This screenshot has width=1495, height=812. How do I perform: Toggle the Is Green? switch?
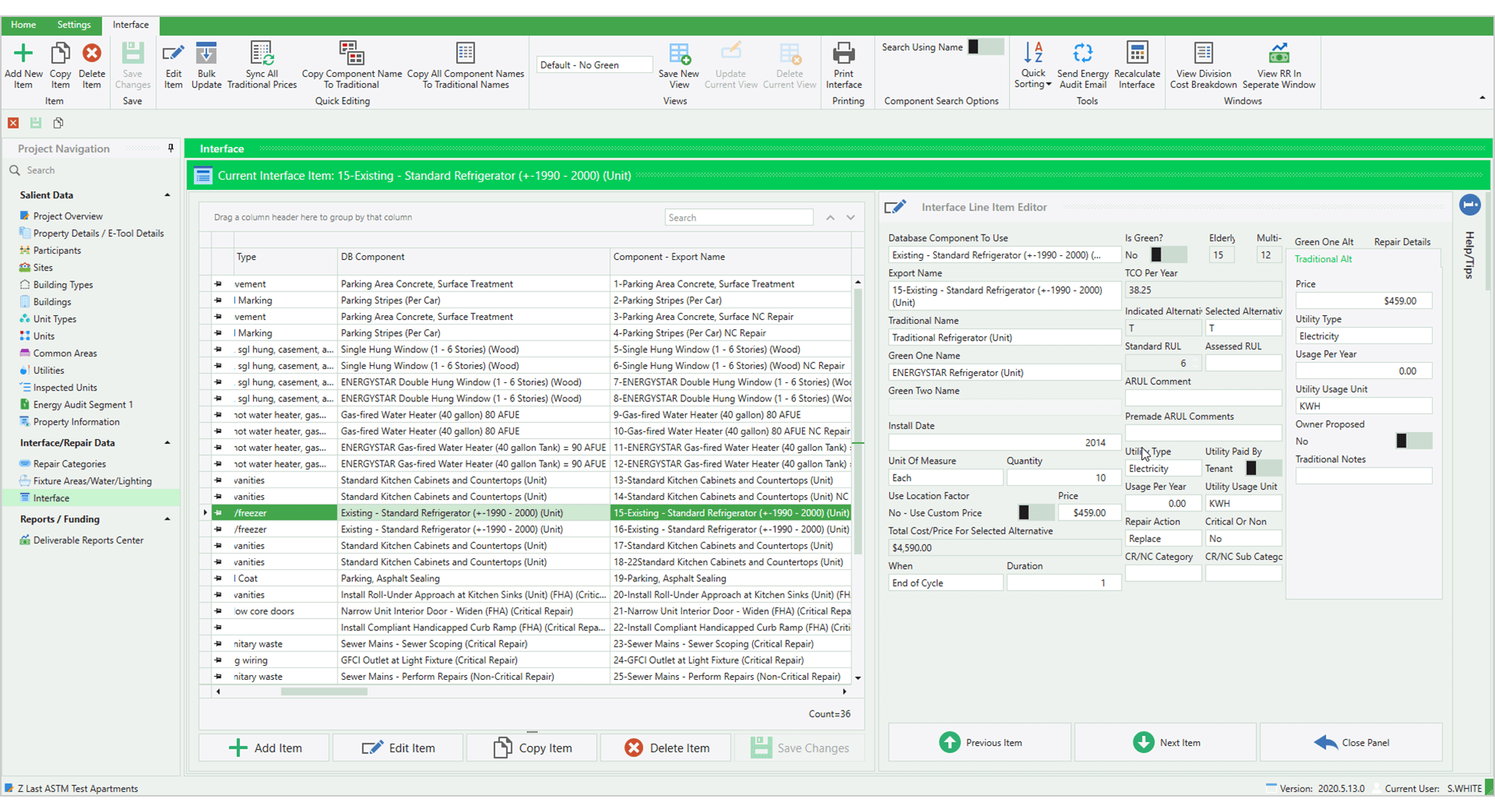click(1167, 254)
